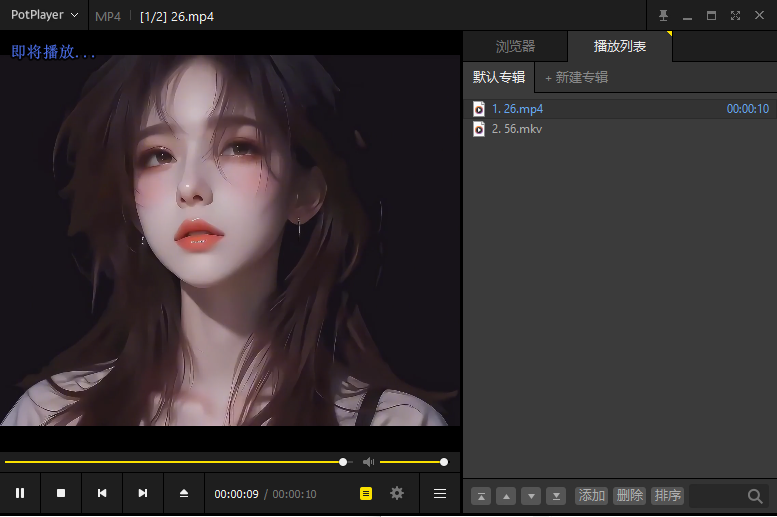Skip to the previous track
Viewport: 777px width, 517px height.
coord(102,493)
